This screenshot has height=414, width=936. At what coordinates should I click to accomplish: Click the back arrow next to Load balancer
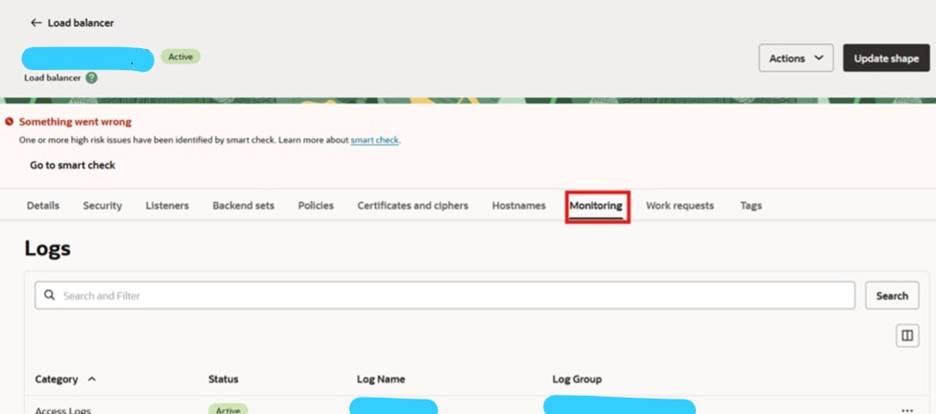(x=36, y=22)
